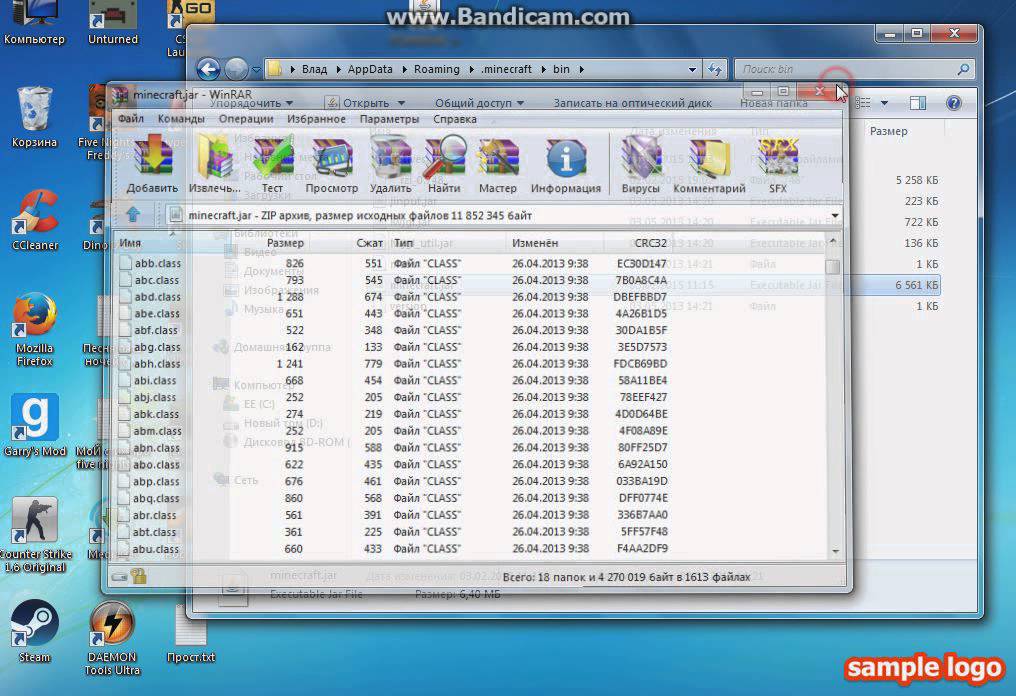The height and width of the screenshot is (696, 1016).
Task: Open the Упорядочить dropdown in Explorer
Action: 251,103
